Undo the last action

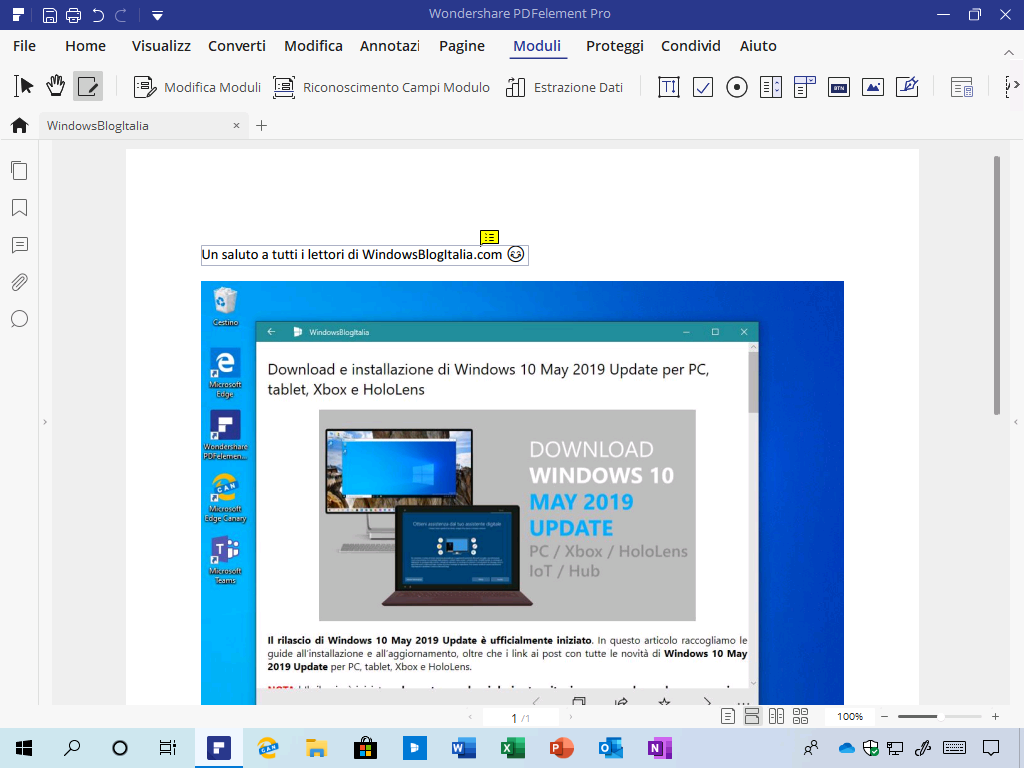click(98, 14)
